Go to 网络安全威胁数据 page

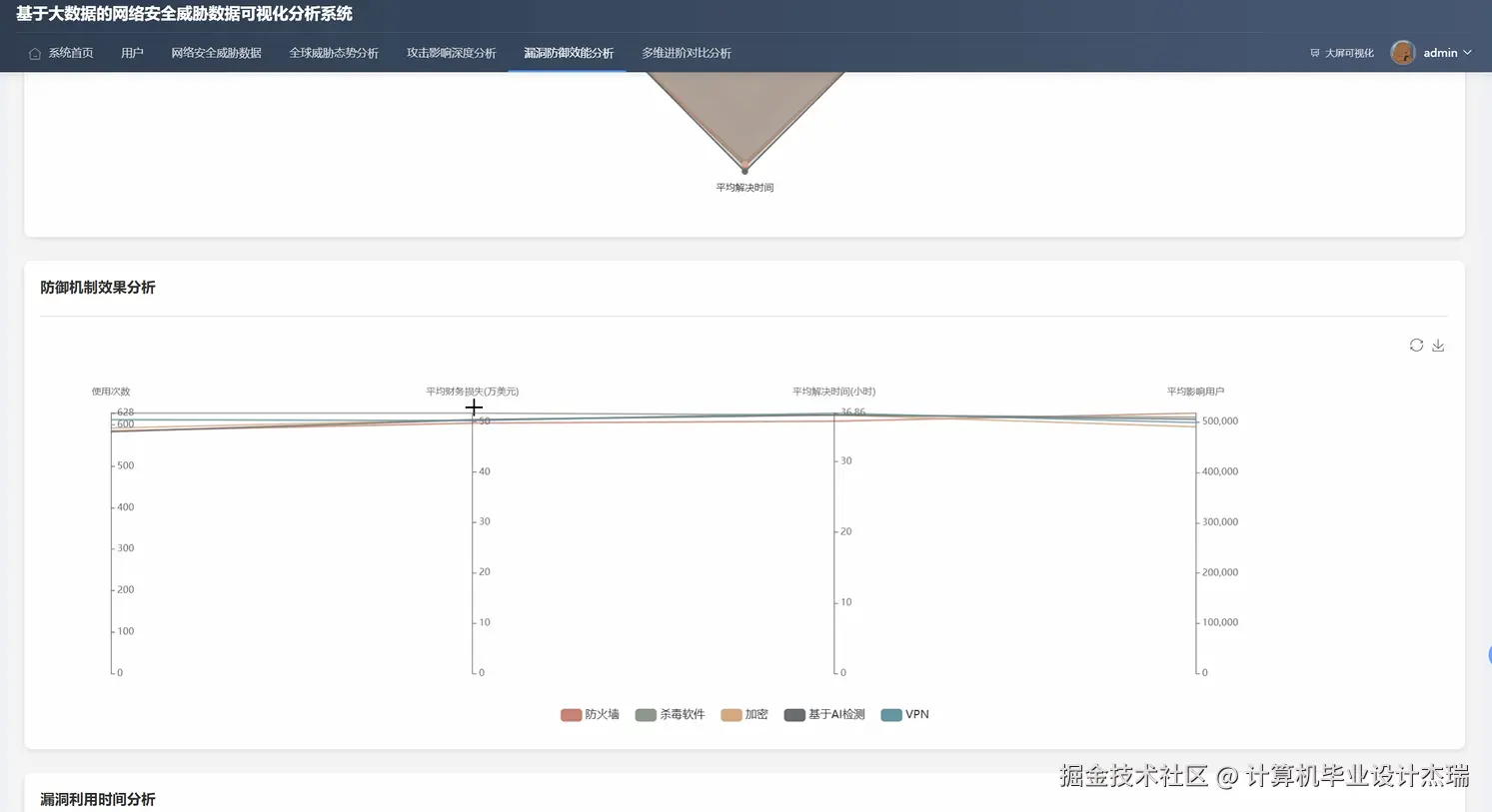tap(216, 53)
